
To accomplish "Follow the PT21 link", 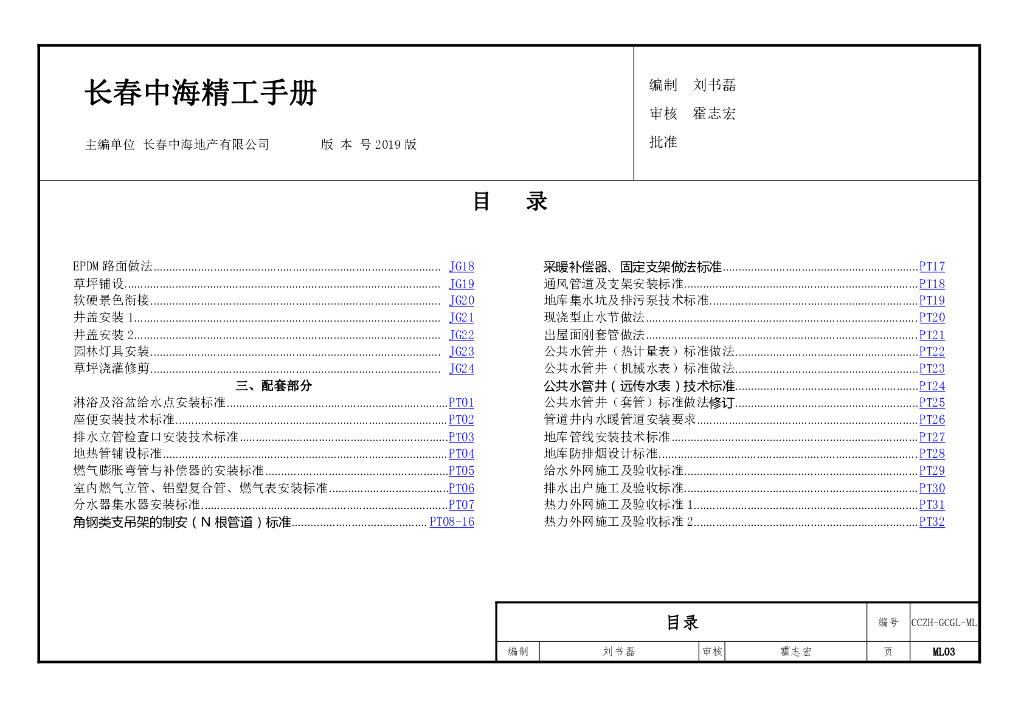I will point(932,335).
